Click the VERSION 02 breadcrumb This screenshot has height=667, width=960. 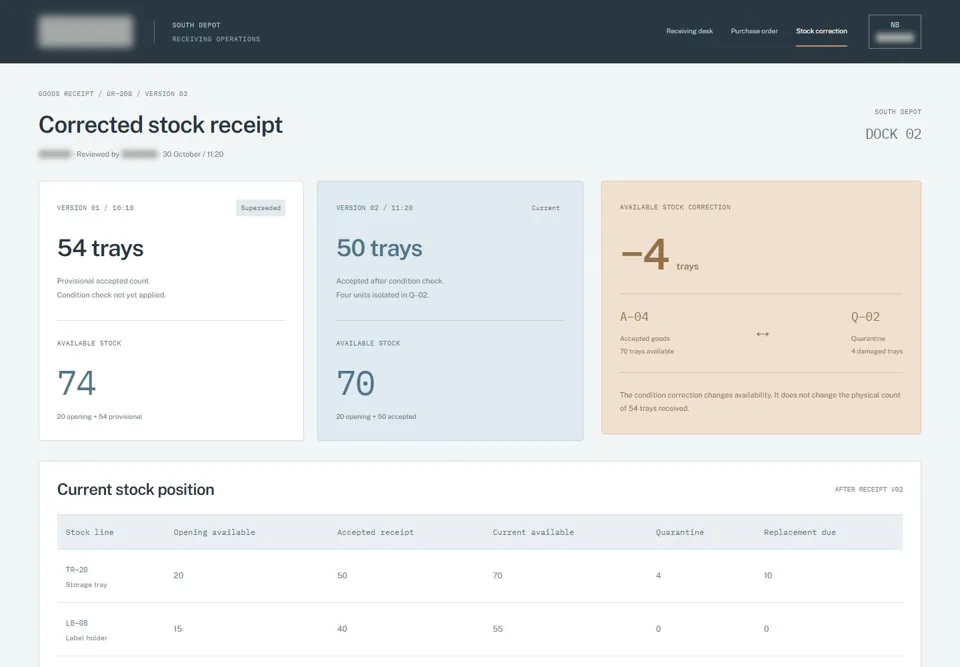(x=166, y=94)
